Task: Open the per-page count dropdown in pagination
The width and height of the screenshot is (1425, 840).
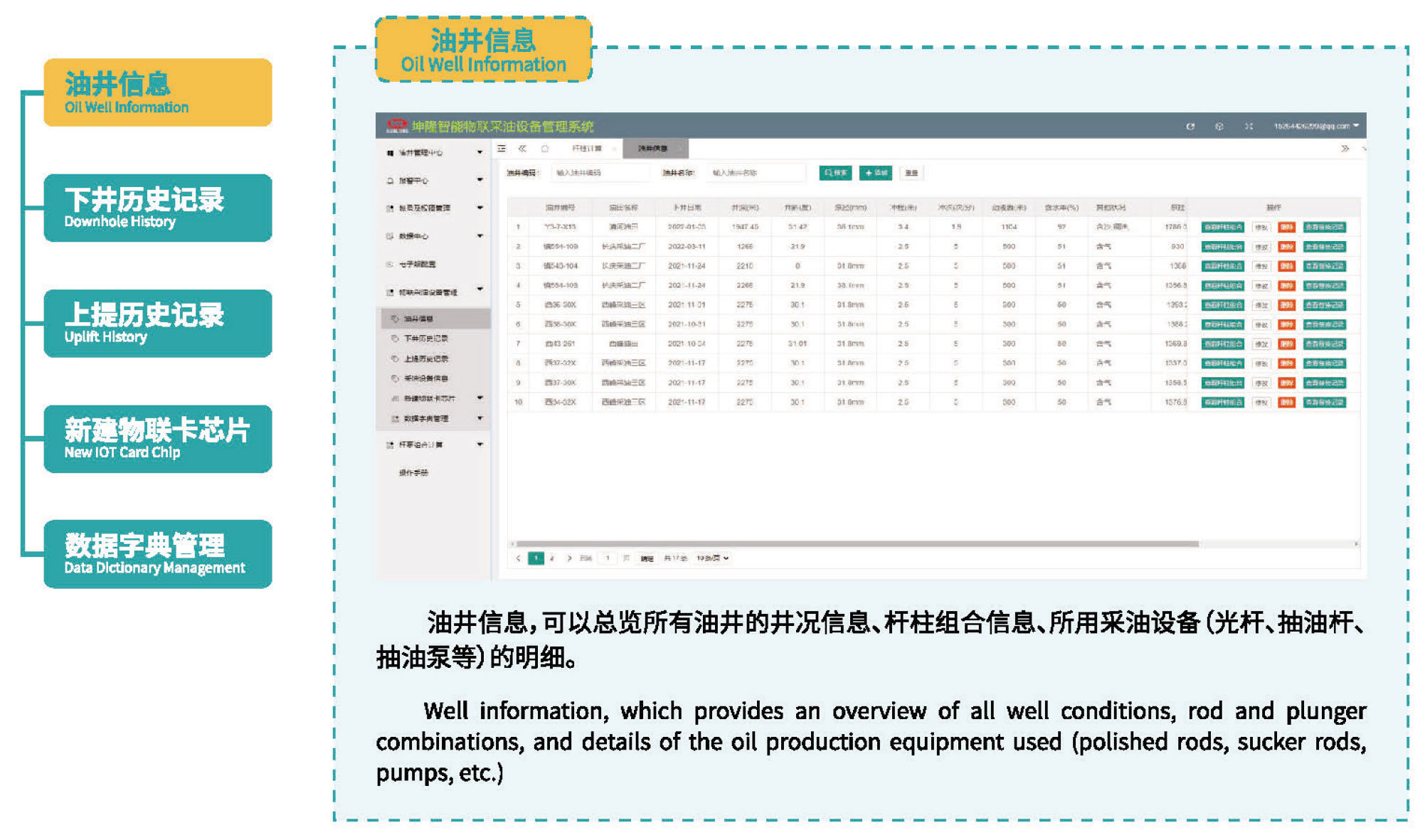Action: [712, 558]
